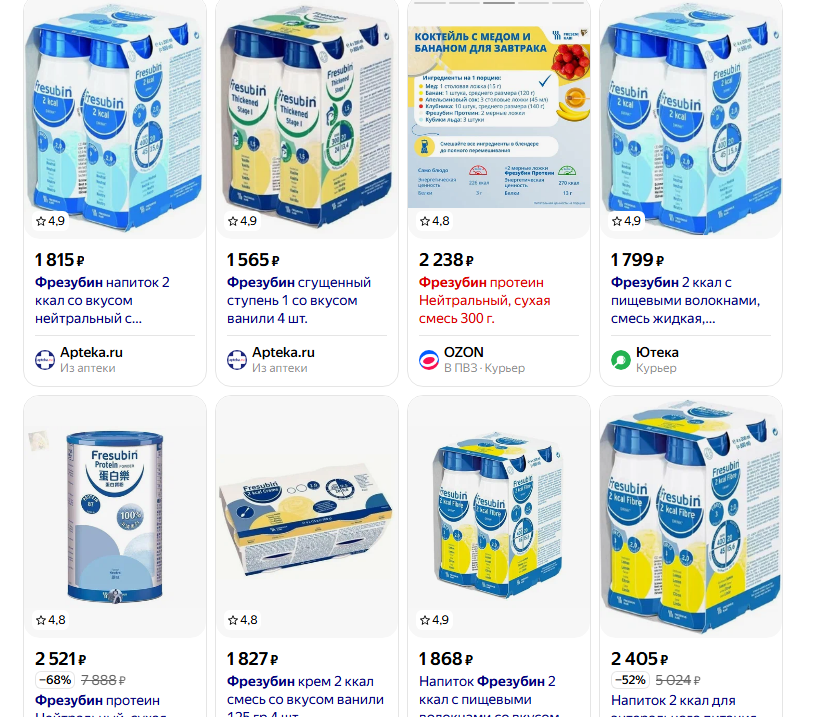Viewport: 836px width, 717px height.
Task: Click the 1 815 ₽ price of first product
Action: pos(59,260)
